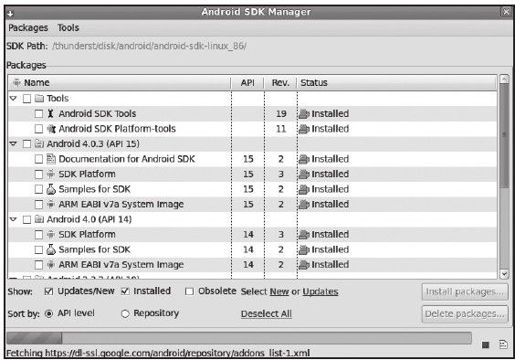Check the API 15 ARM EABI v7a checkbox
Image resolution: width=515 pixels, height=360 pixels.
[x=39, y=204]
